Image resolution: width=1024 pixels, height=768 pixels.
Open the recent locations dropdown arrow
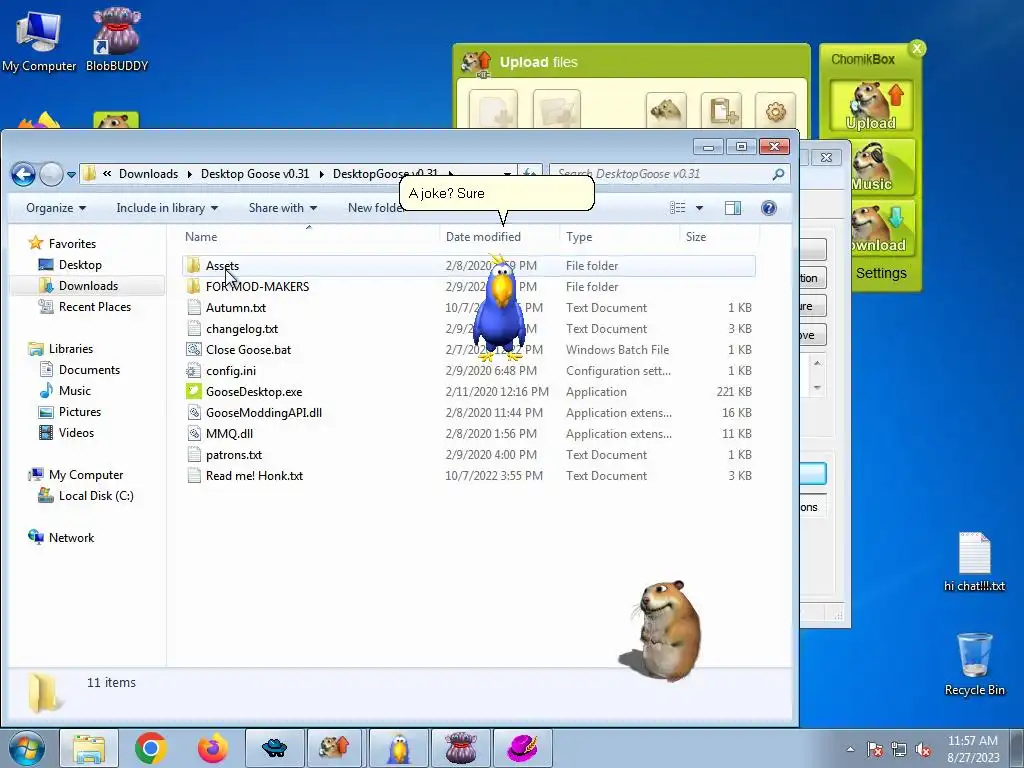[x=71, y=174]
